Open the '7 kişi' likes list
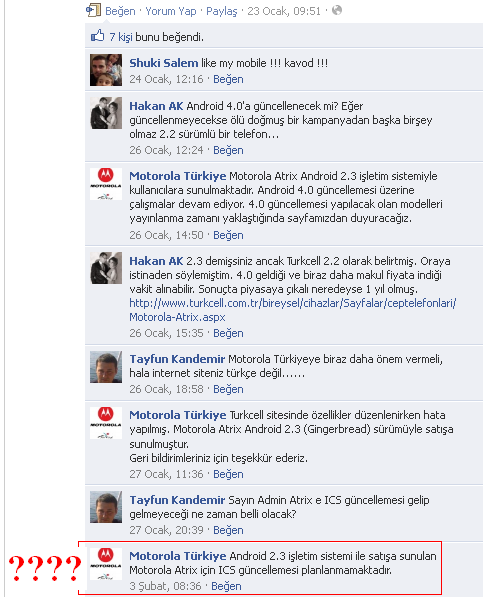483x598 pixels. pyautogui.click(x=121, y=37)
